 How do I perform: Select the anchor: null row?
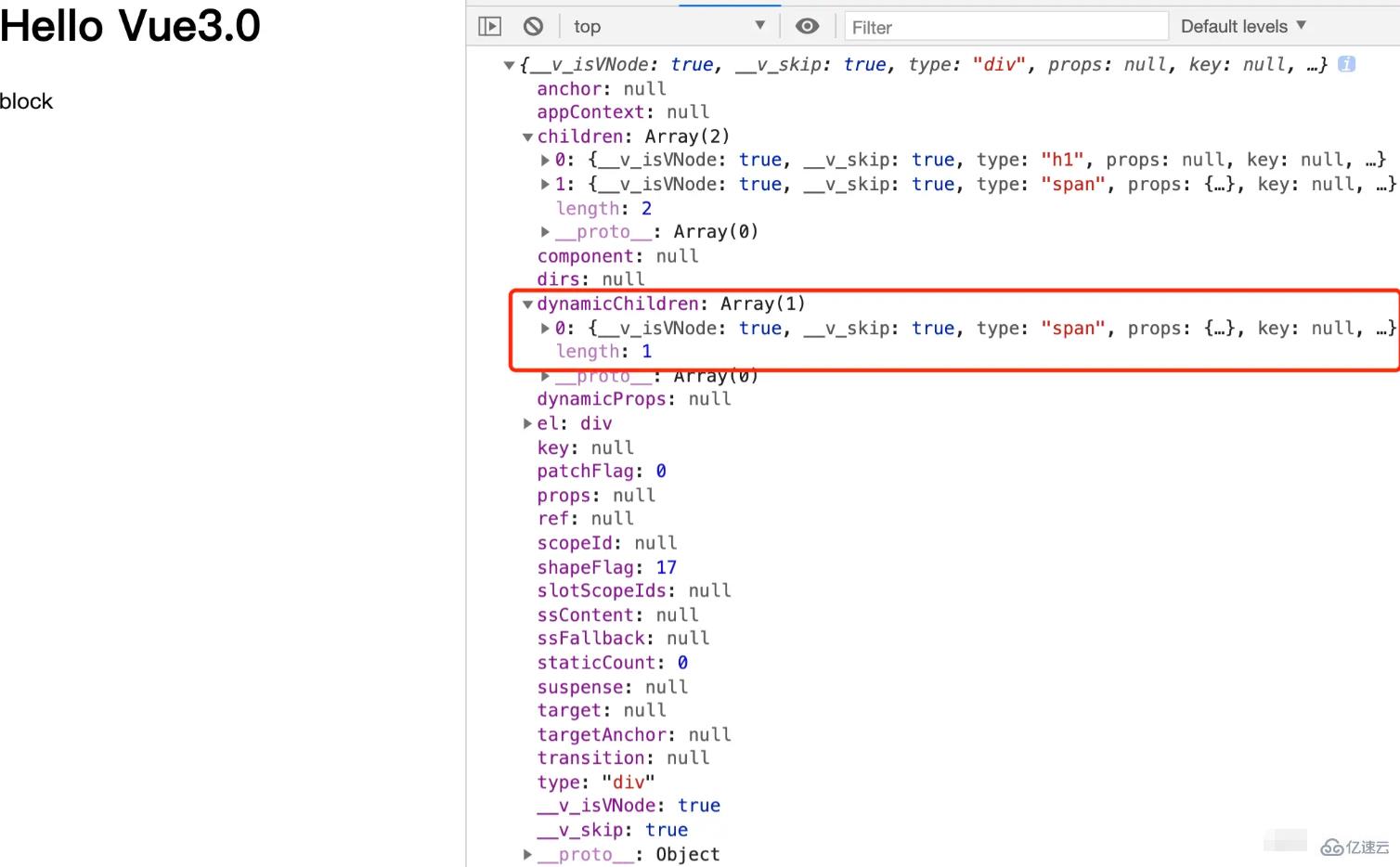602,89
